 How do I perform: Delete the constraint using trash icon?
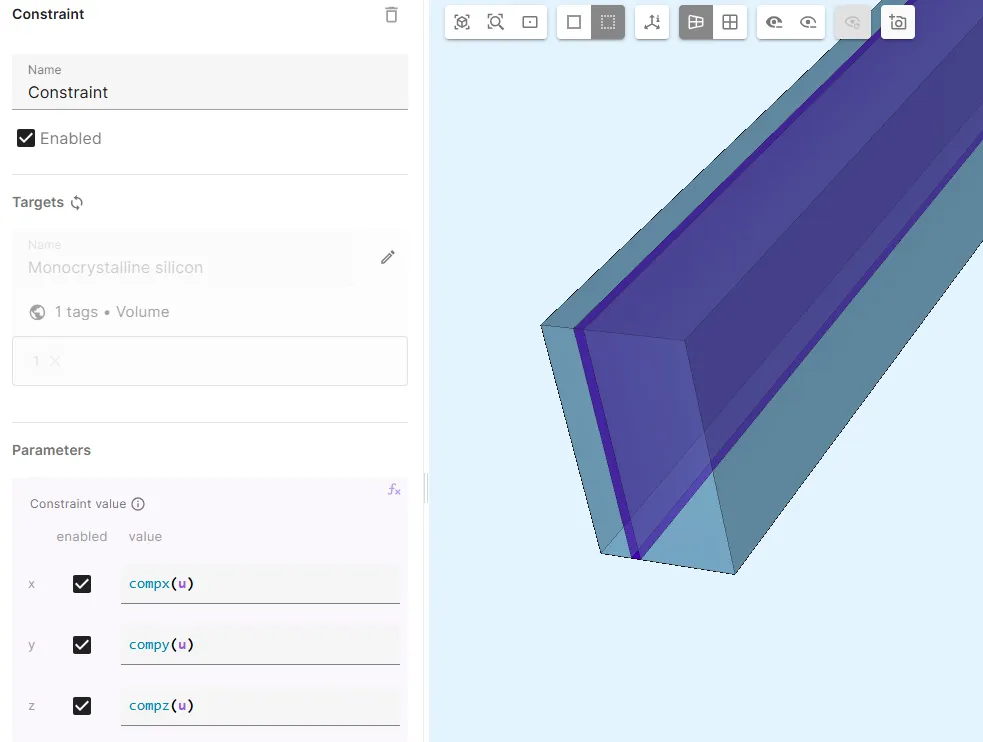pyautogui.click(x=391, y=15)
